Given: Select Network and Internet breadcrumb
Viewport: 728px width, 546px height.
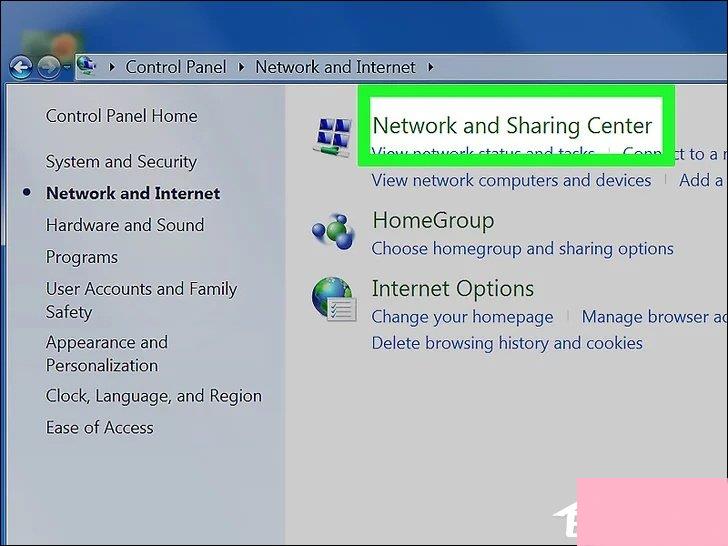Looking at the screenshot, I should (335, 67).
